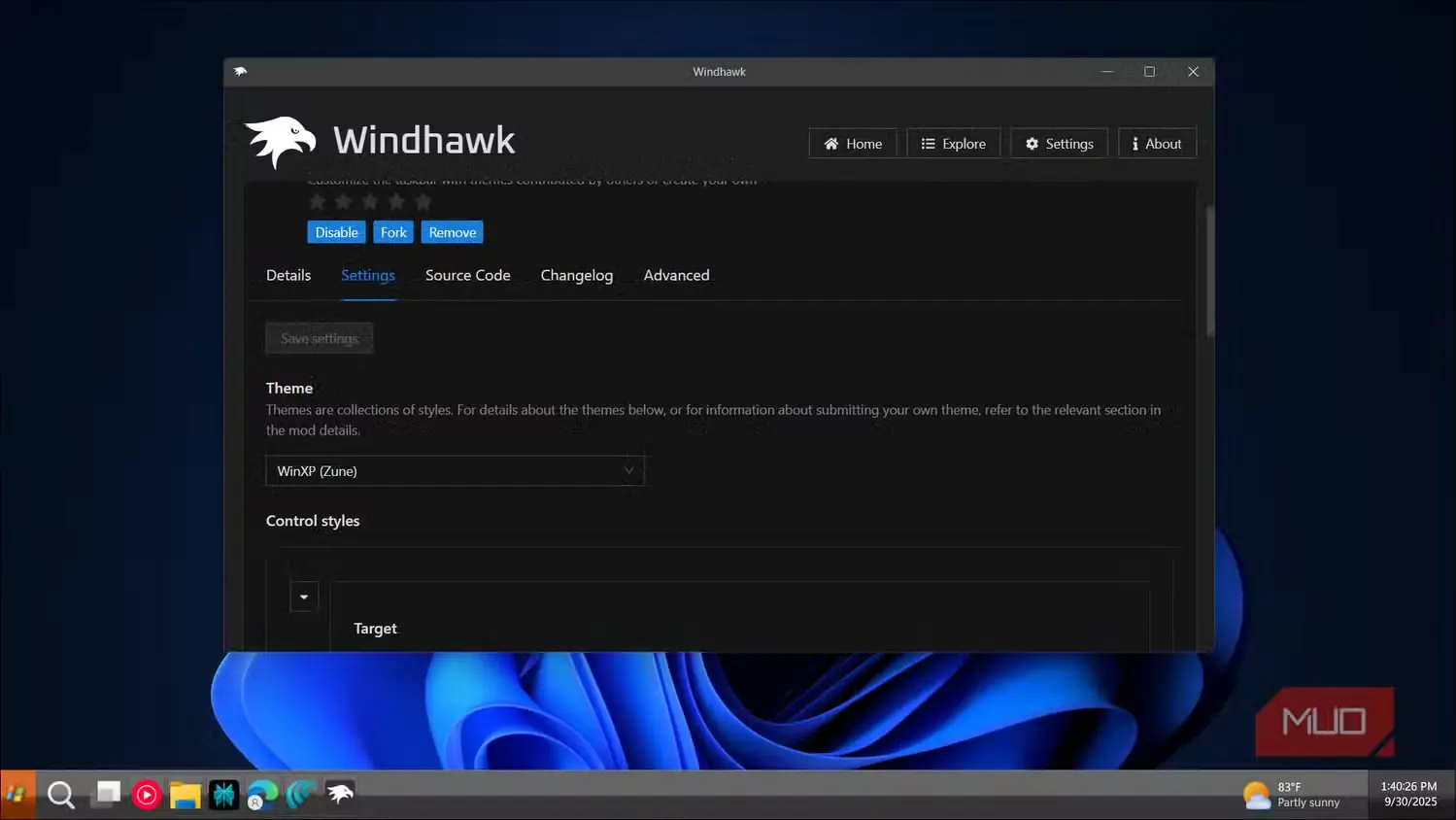Fork the mod
Screen dimensions: 1456x820
(393, 232)
